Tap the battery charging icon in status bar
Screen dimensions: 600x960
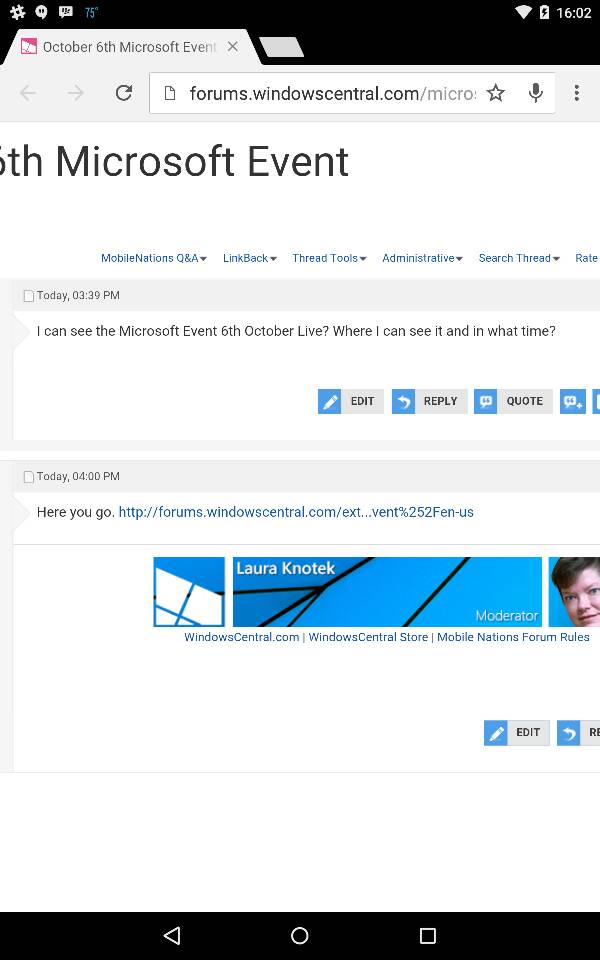[544, 12]
